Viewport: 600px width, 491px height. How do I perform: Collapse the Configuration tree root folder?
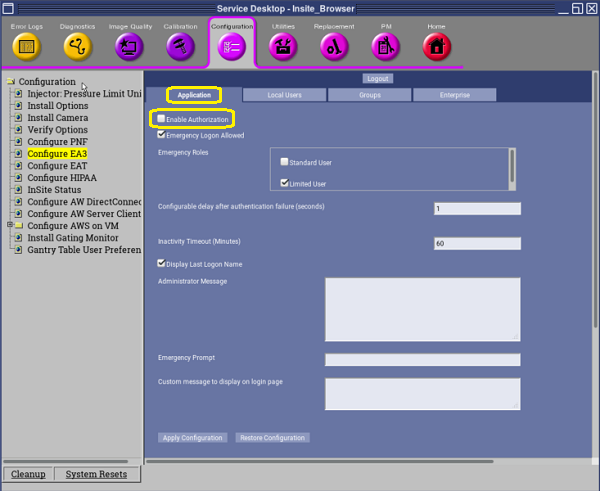tap(10, 82)
